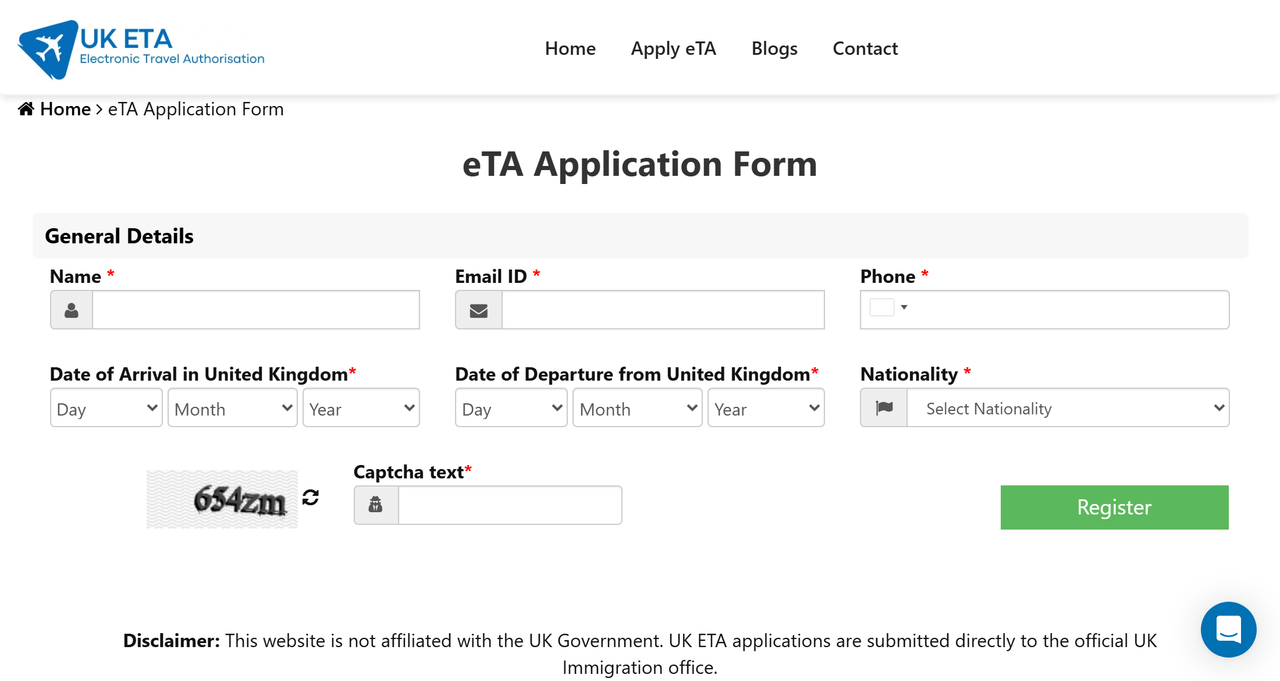
Task: Click the green Register button
Action: pyautogui.click(x=1114, y=507)
